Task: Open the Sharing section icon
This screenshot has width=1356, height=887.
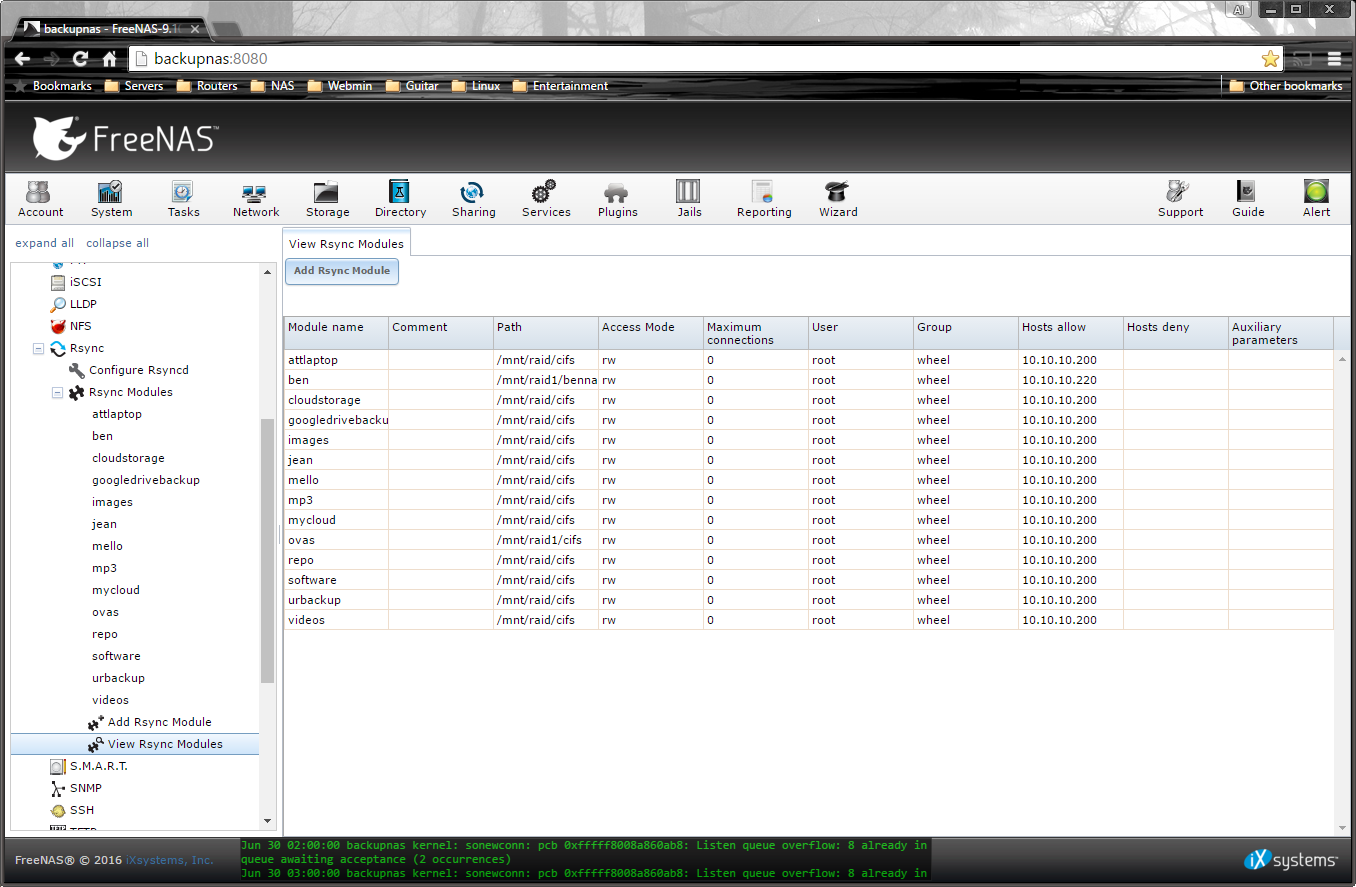Action: click(x=473, y=198)
